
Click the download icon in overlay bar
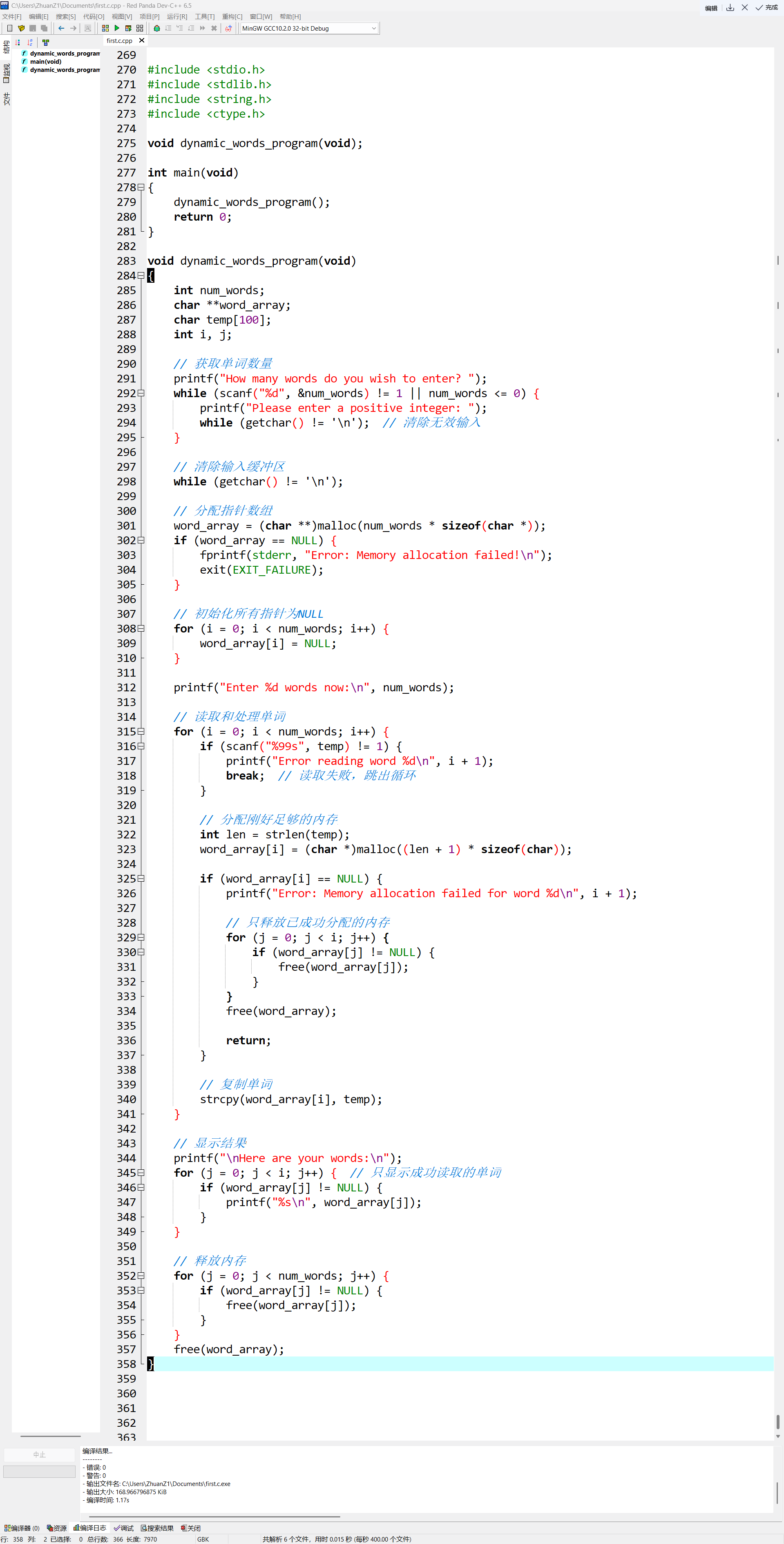coord(730,8)
